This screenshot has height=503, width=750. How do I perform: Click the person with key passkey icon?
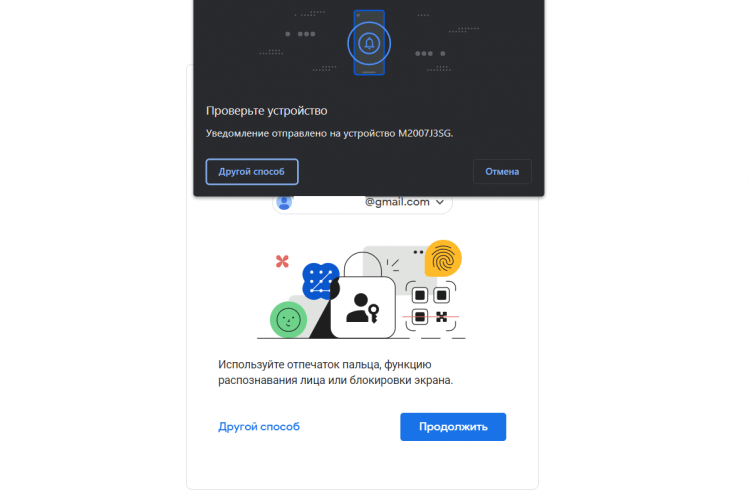pos(363,307)
